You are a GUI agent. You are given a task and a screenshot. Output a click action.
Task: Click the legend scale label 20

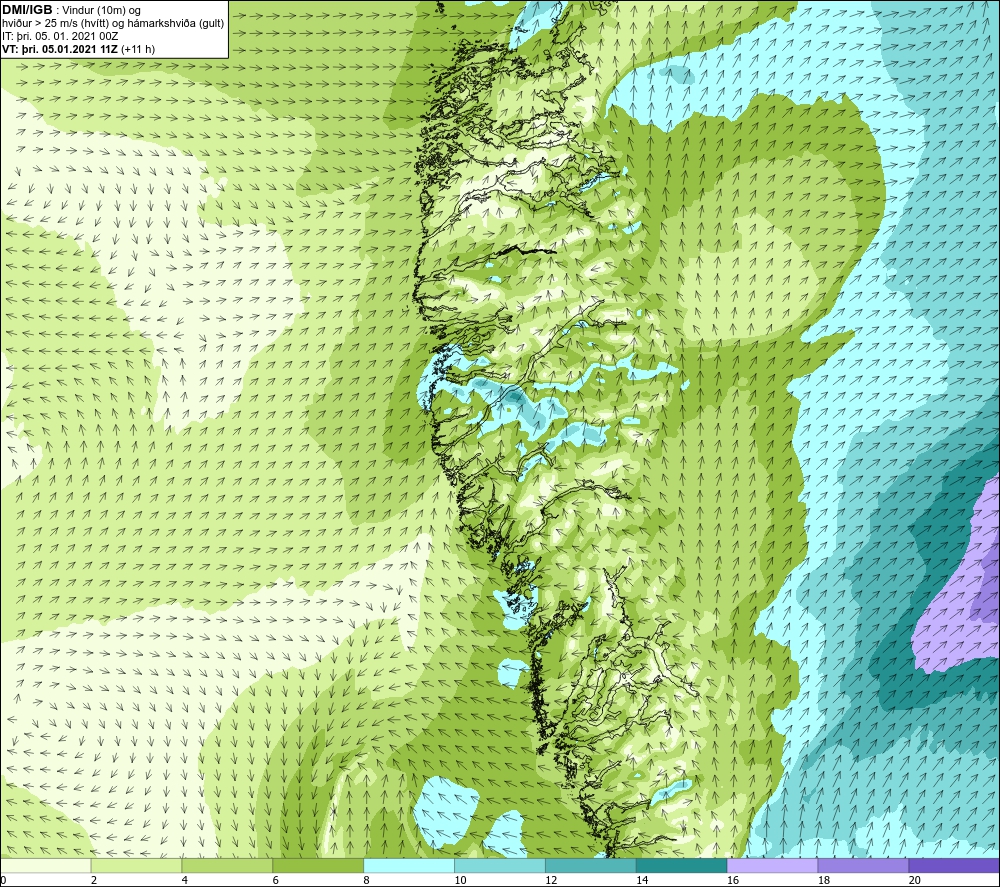(915, 881)
